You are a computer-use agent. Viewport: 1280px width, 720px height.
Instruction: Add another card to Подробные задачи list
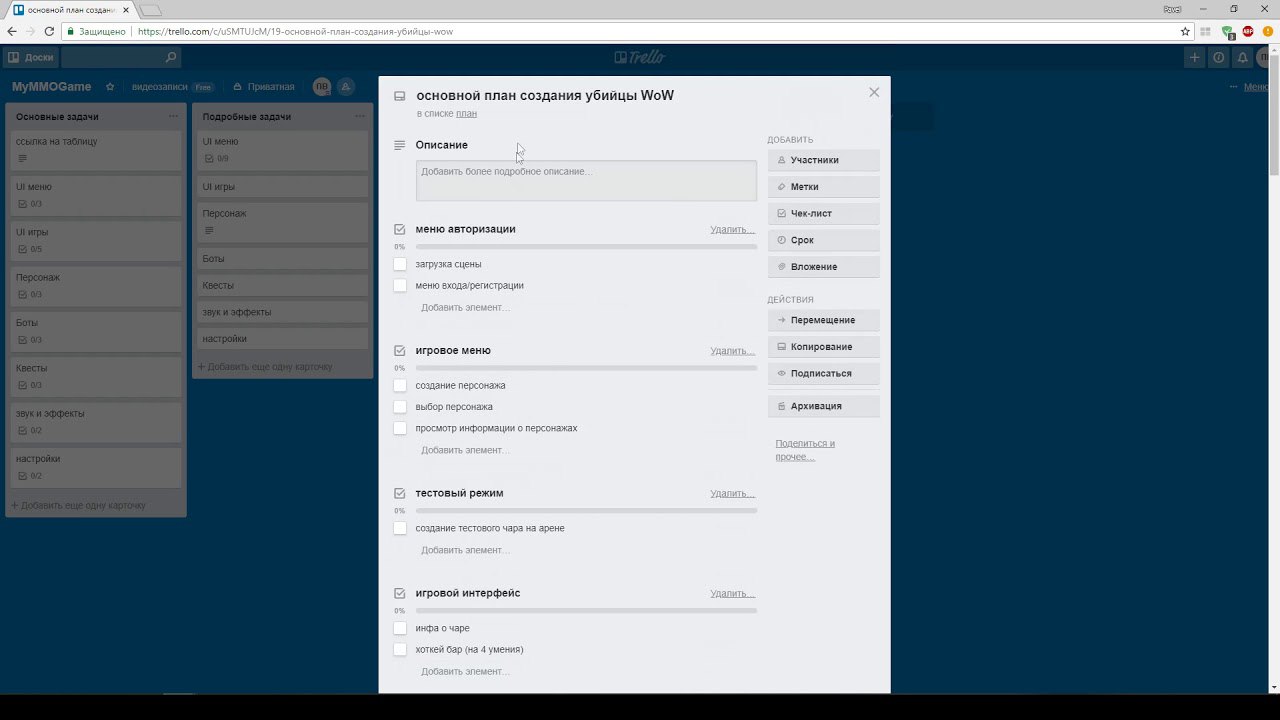pyautogui.click(x=265, y=367)
